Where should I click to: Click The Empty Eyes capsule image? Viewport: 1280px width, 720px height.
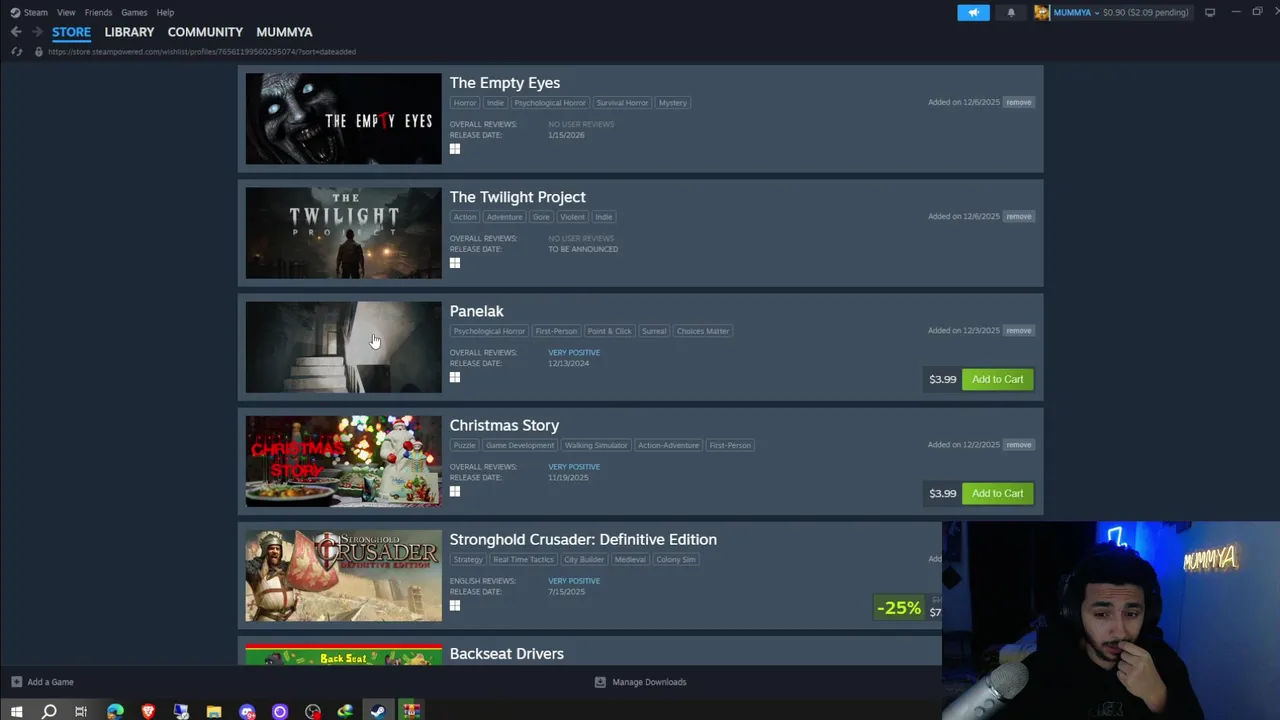[x=343, y=118]
